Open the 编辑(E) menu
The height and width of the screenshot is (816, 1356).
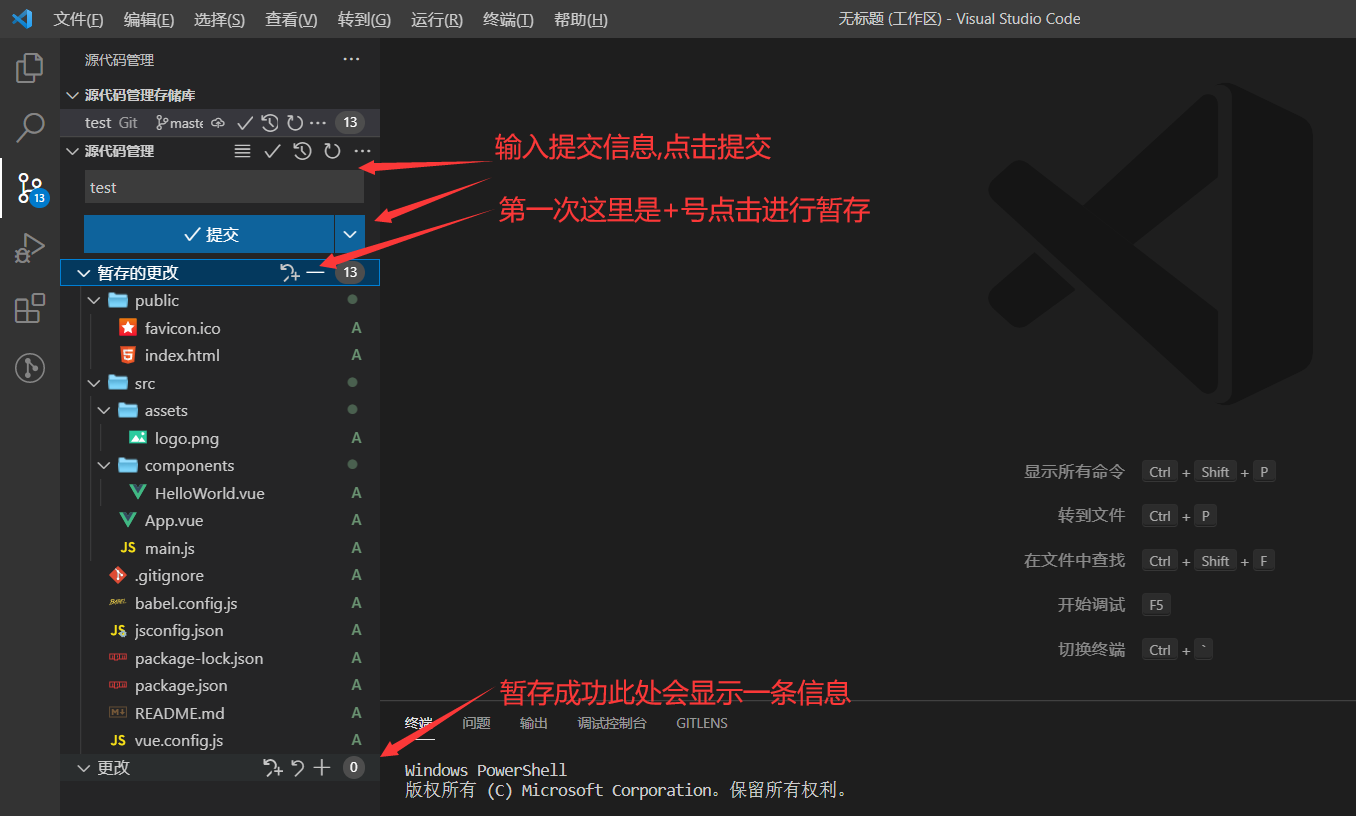149,19
